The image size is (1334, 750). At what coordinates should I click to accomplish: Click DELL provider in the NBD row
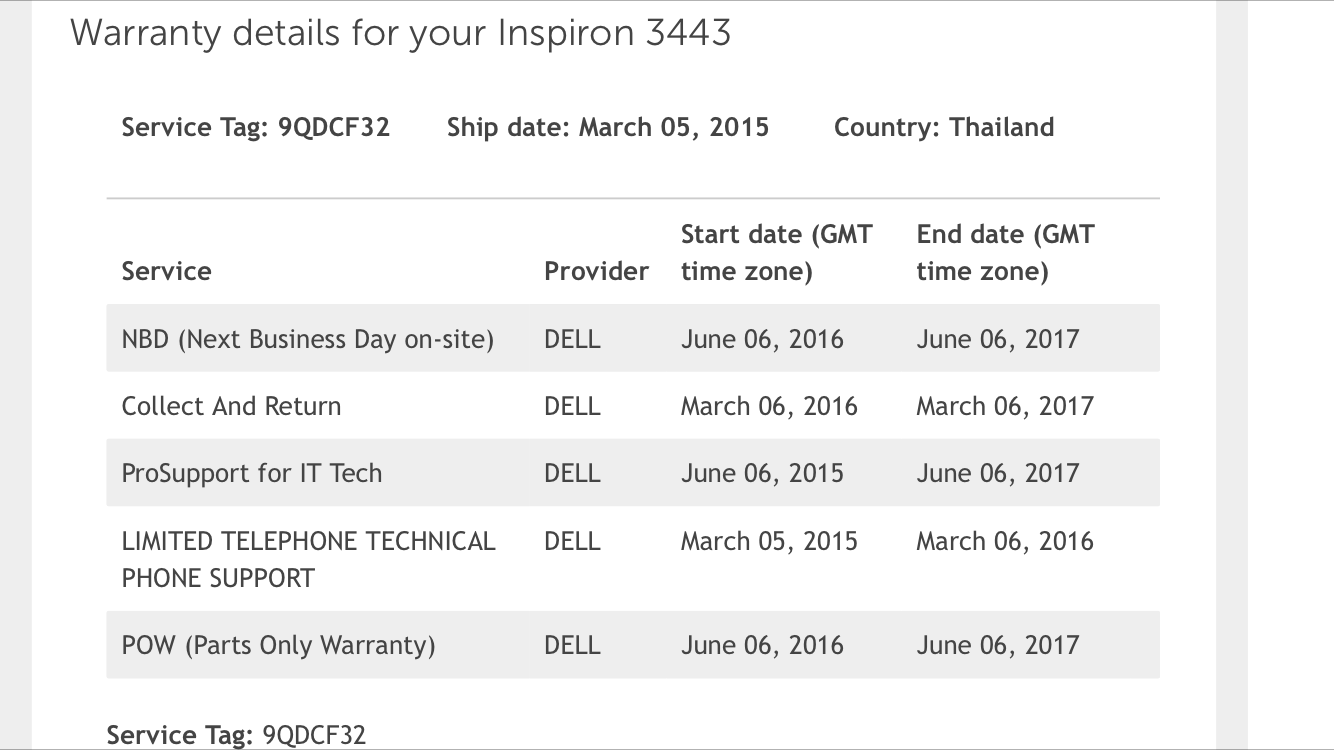tap(572, 339)
